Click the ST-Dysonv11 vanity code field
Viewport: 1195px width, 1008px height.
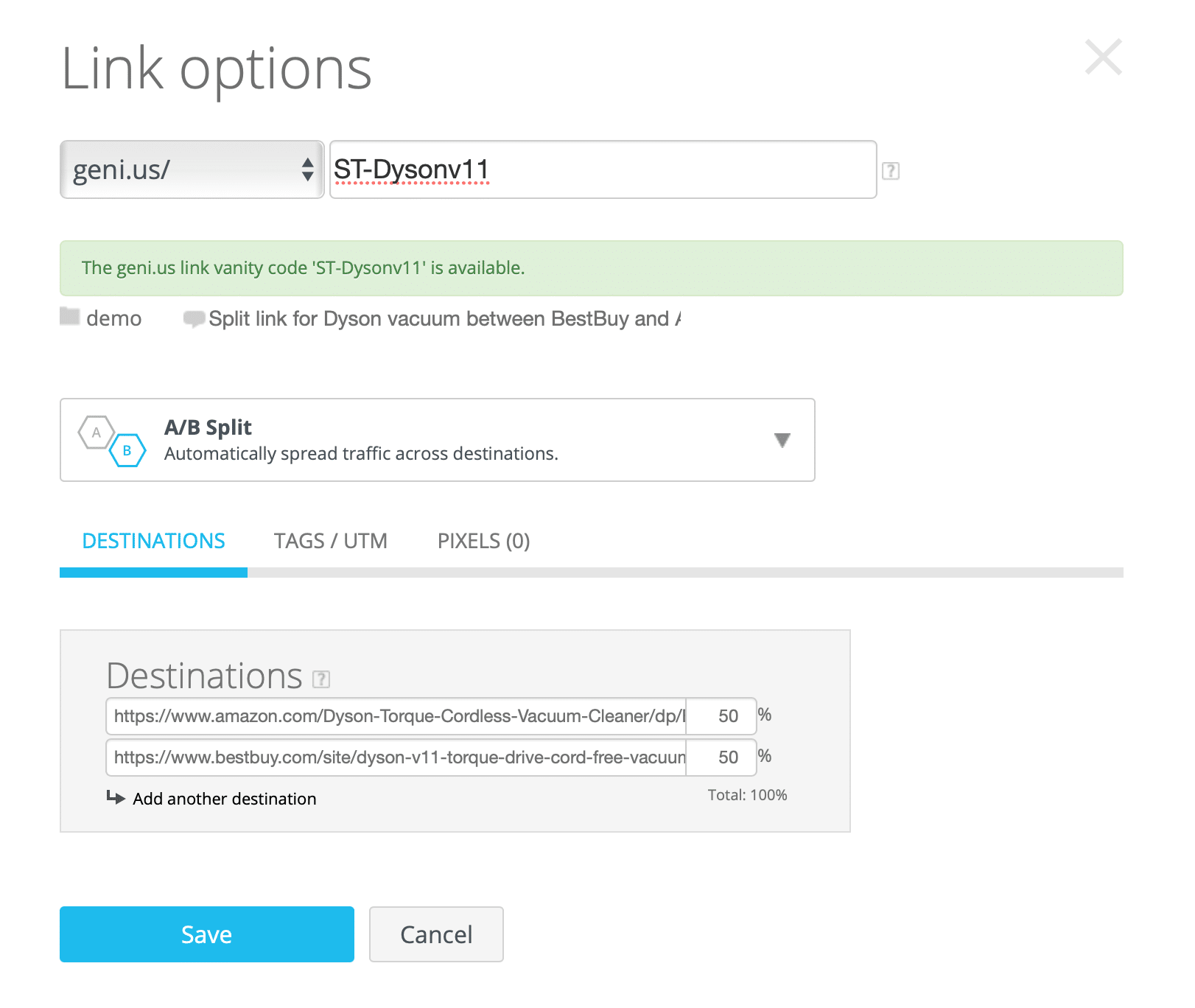point(602,169)
